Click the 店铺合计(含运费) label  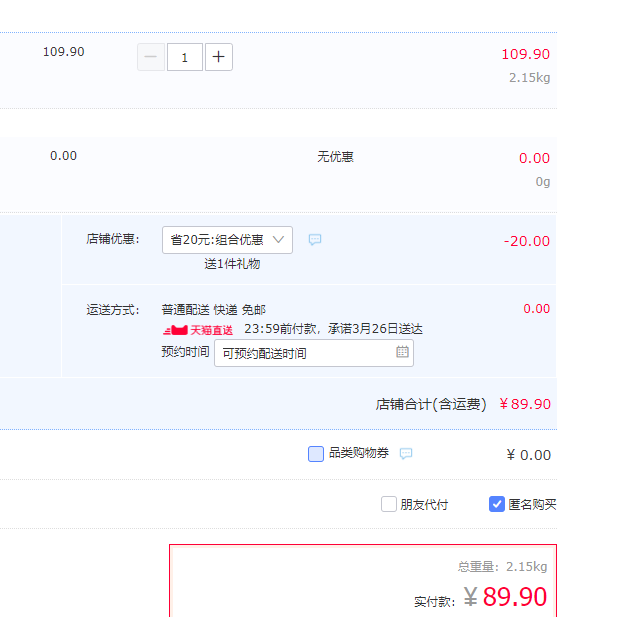431,404
